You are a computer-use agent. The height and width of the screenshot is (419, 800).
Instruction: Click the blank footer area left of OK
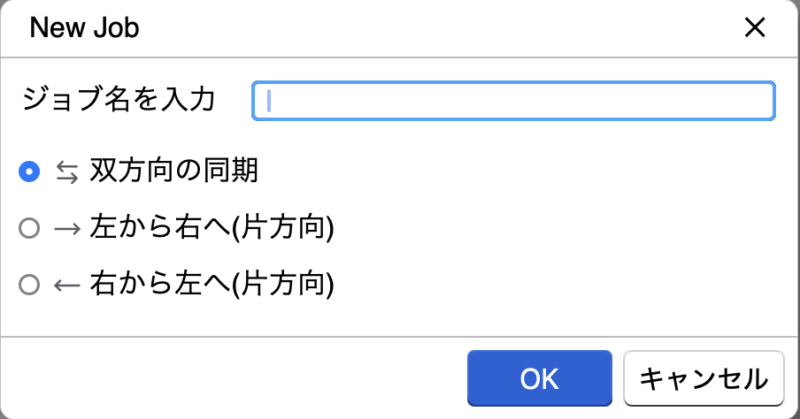coord(230,378)
